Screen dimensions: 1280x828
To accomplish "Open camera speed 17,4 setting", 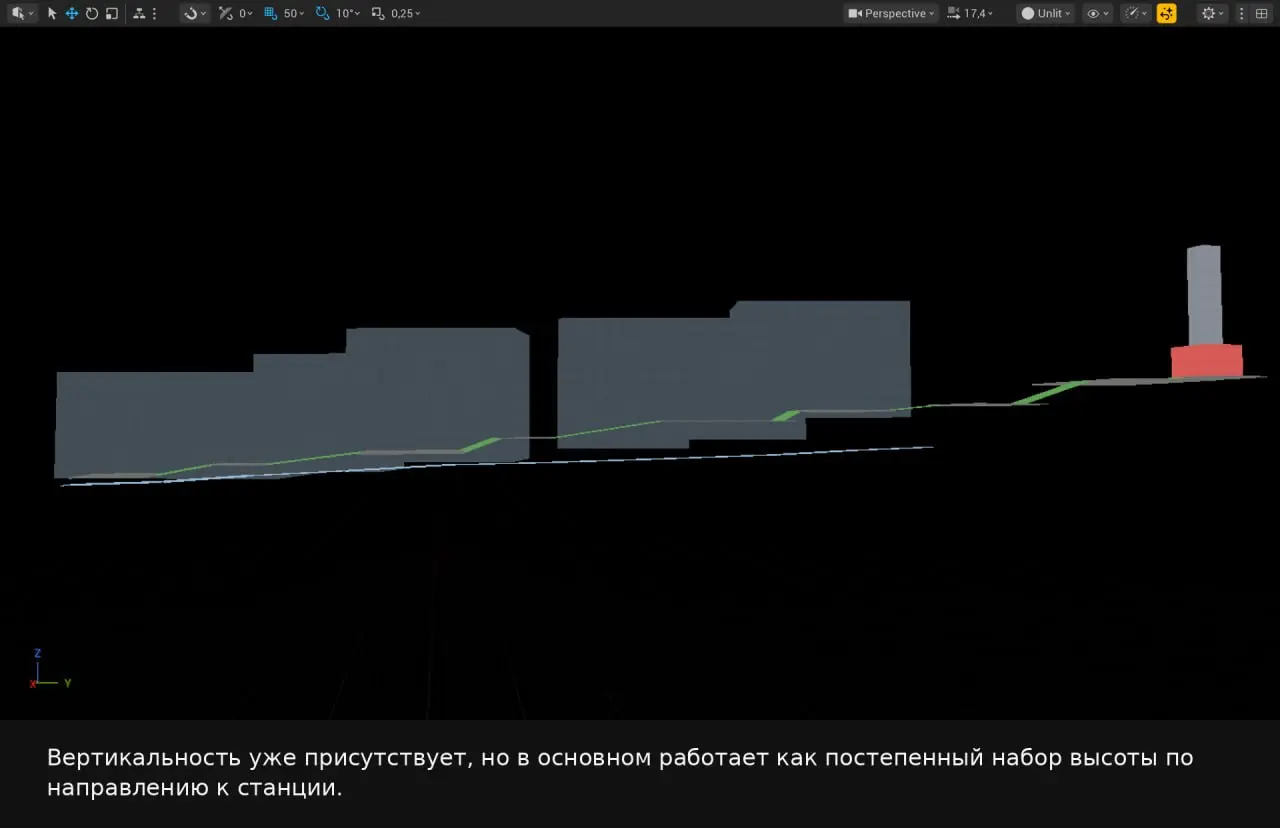I will pyautogui.click(x=971, y=13).
